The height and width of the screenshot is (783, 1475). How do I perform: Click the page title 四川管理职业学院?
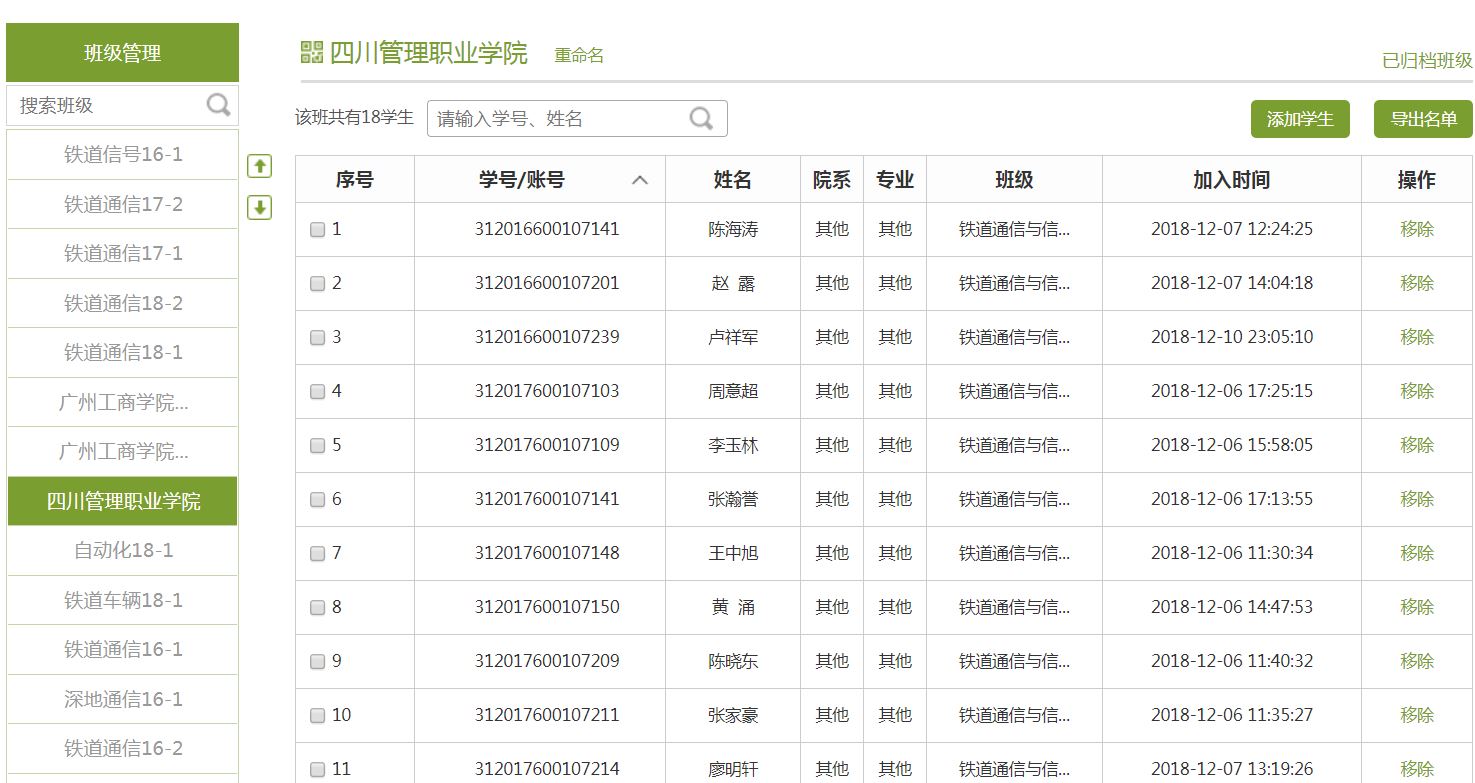429,53
